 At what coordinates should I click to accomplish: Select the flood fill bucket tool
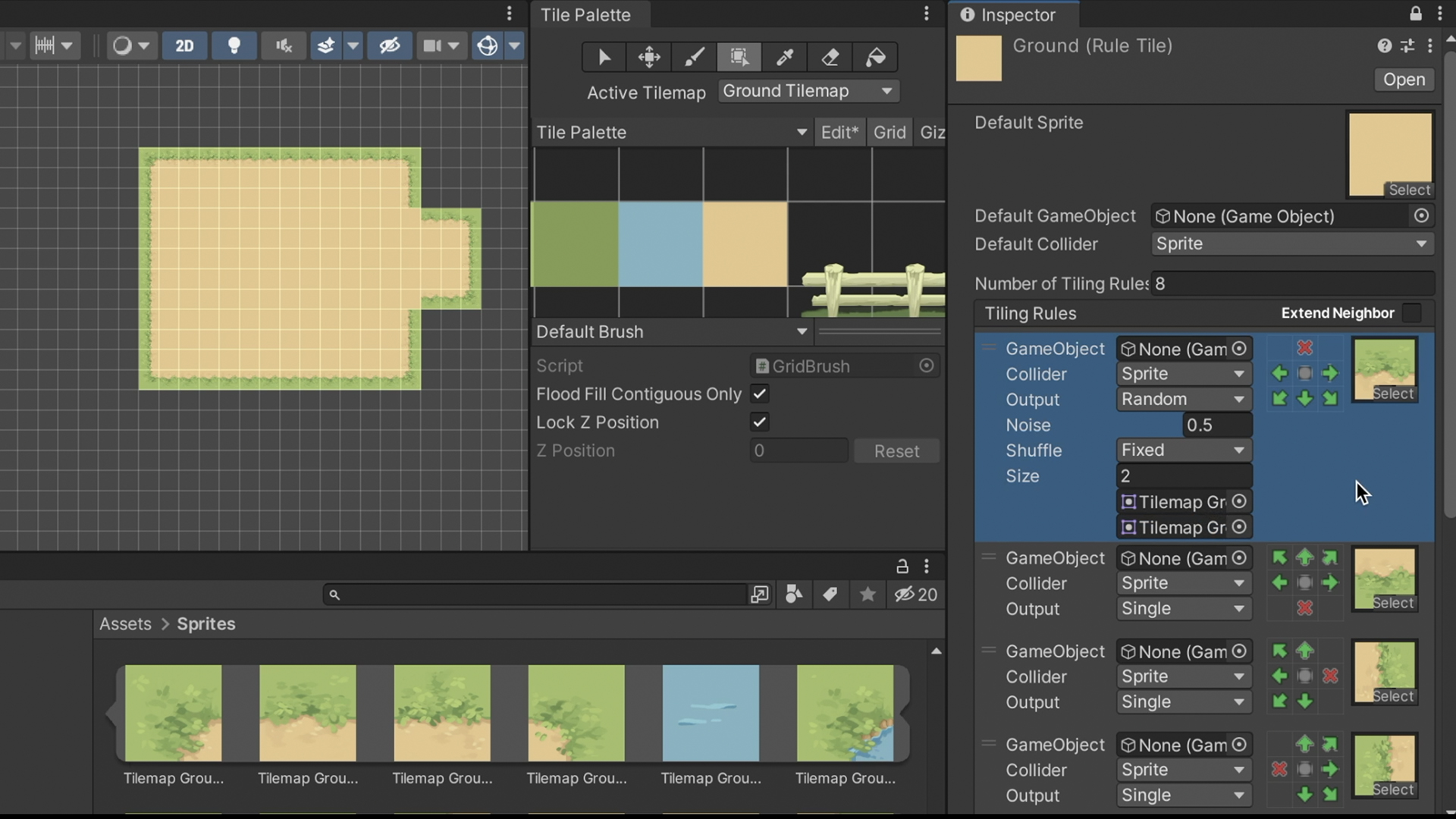click(875, 57)
